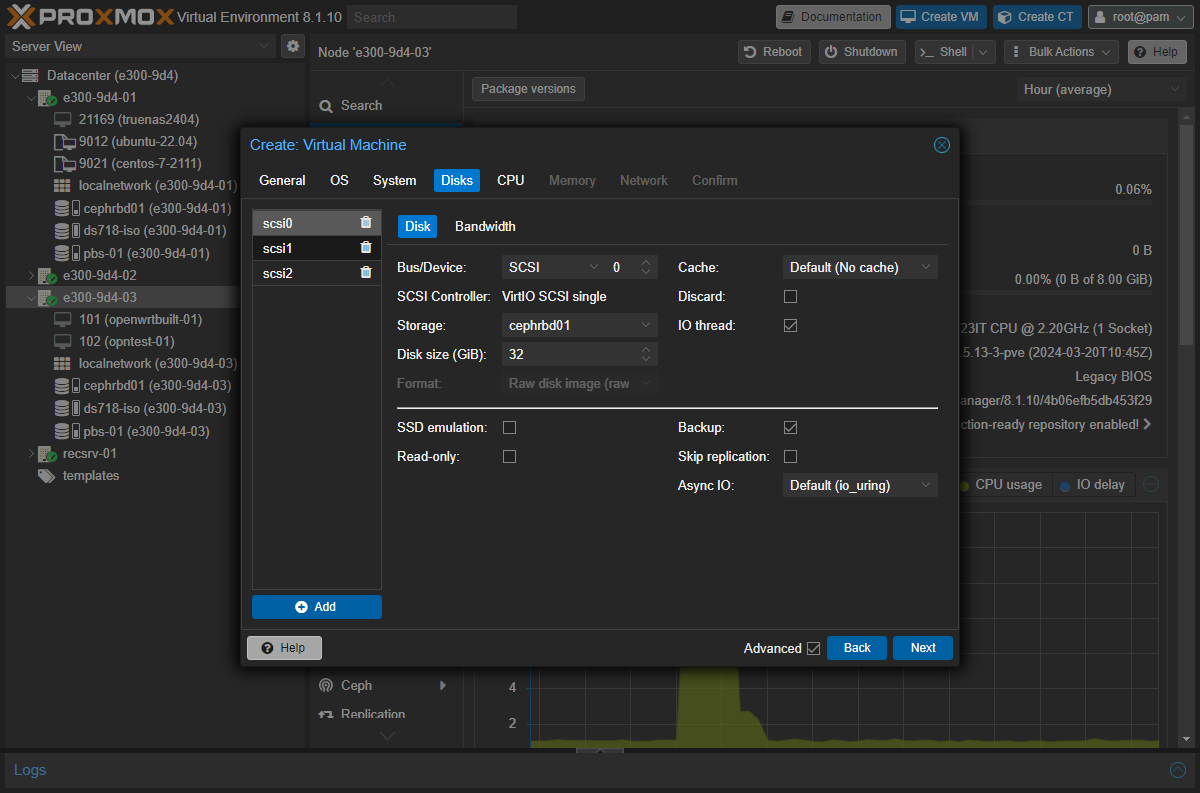Click the Shutdown node button

pos(862,52)
